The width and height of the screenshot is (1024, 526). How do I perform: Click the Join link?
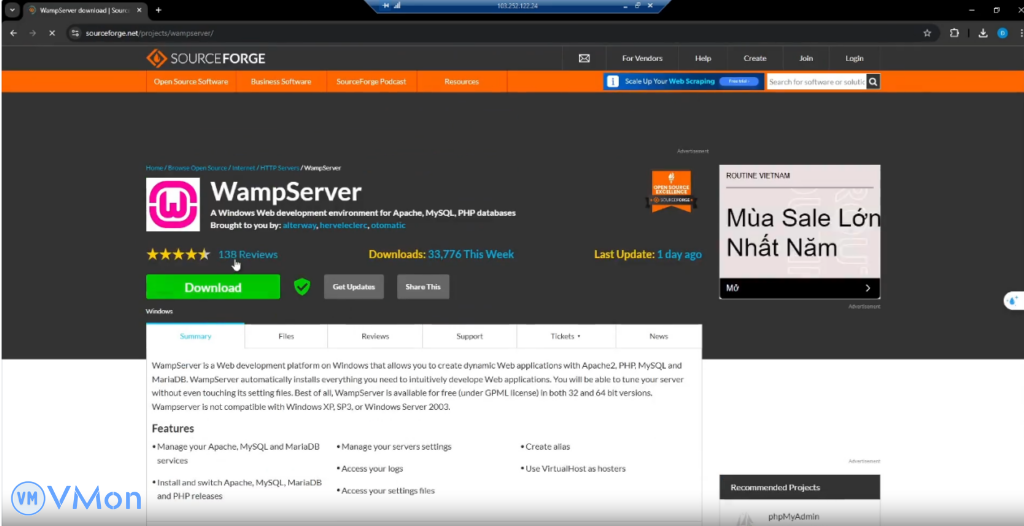point(806,58)
